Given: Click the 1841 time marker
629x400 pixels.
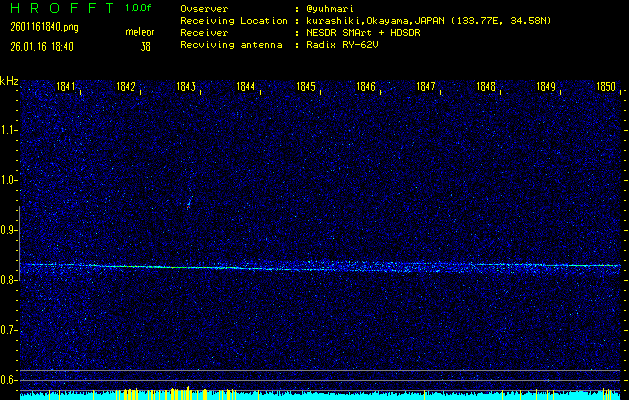Looking at the screenshot, I should tap(68, 87).
